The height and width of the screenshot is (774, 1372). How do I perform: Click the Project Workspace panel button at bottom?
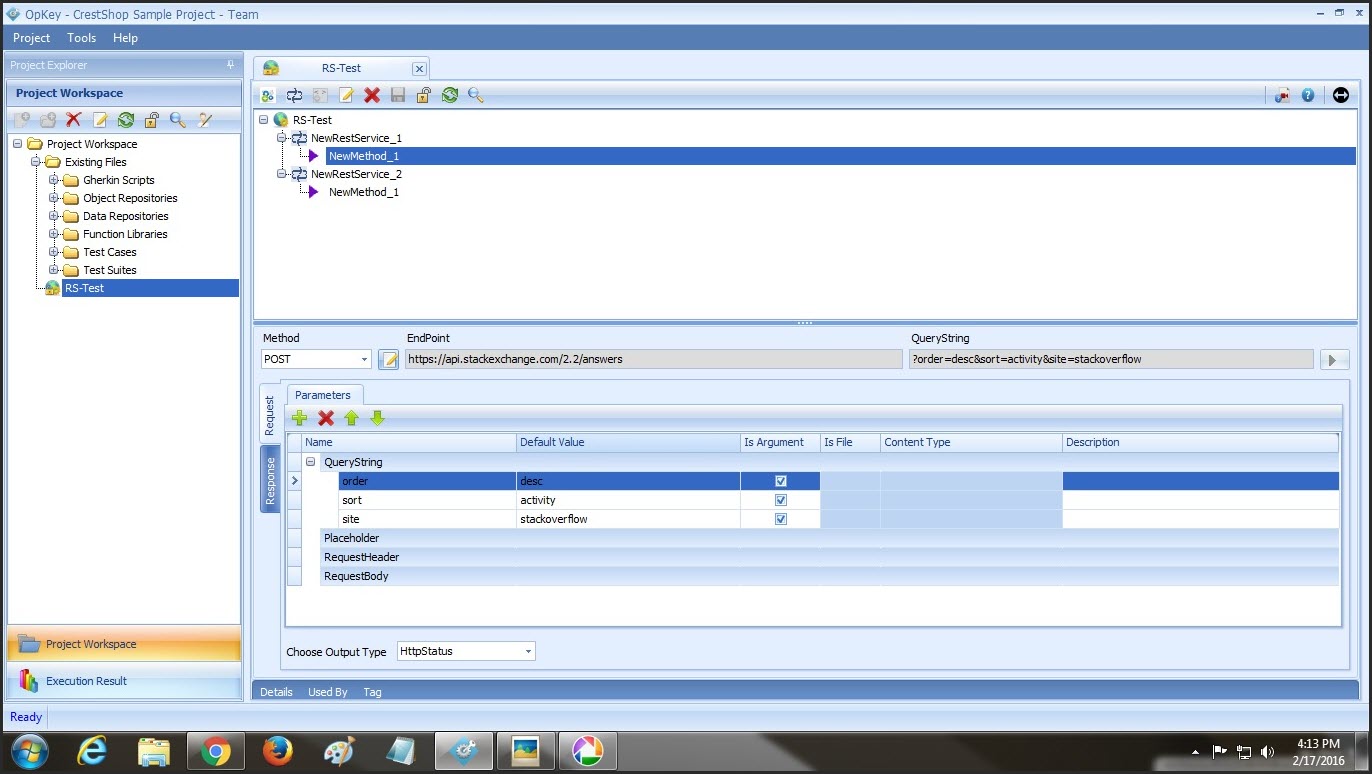tap(124, 644)
